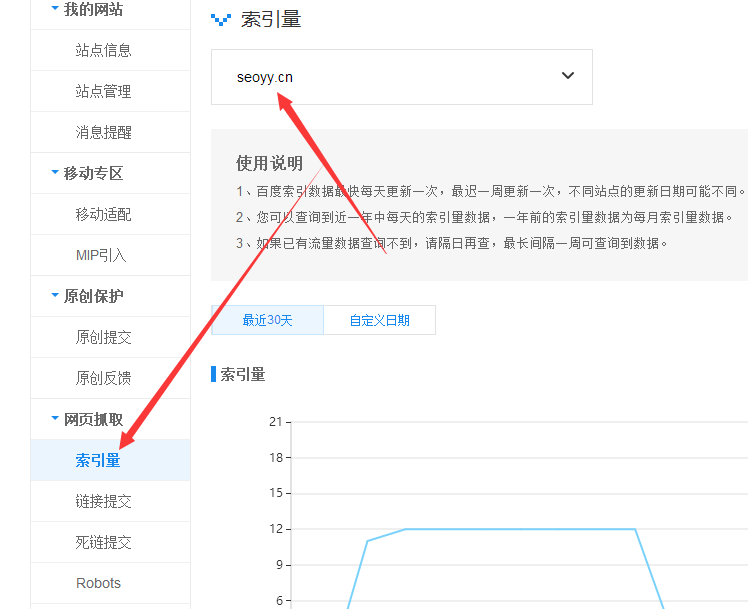Open Robots menu item
748x609 pixels.
[98, 583]
